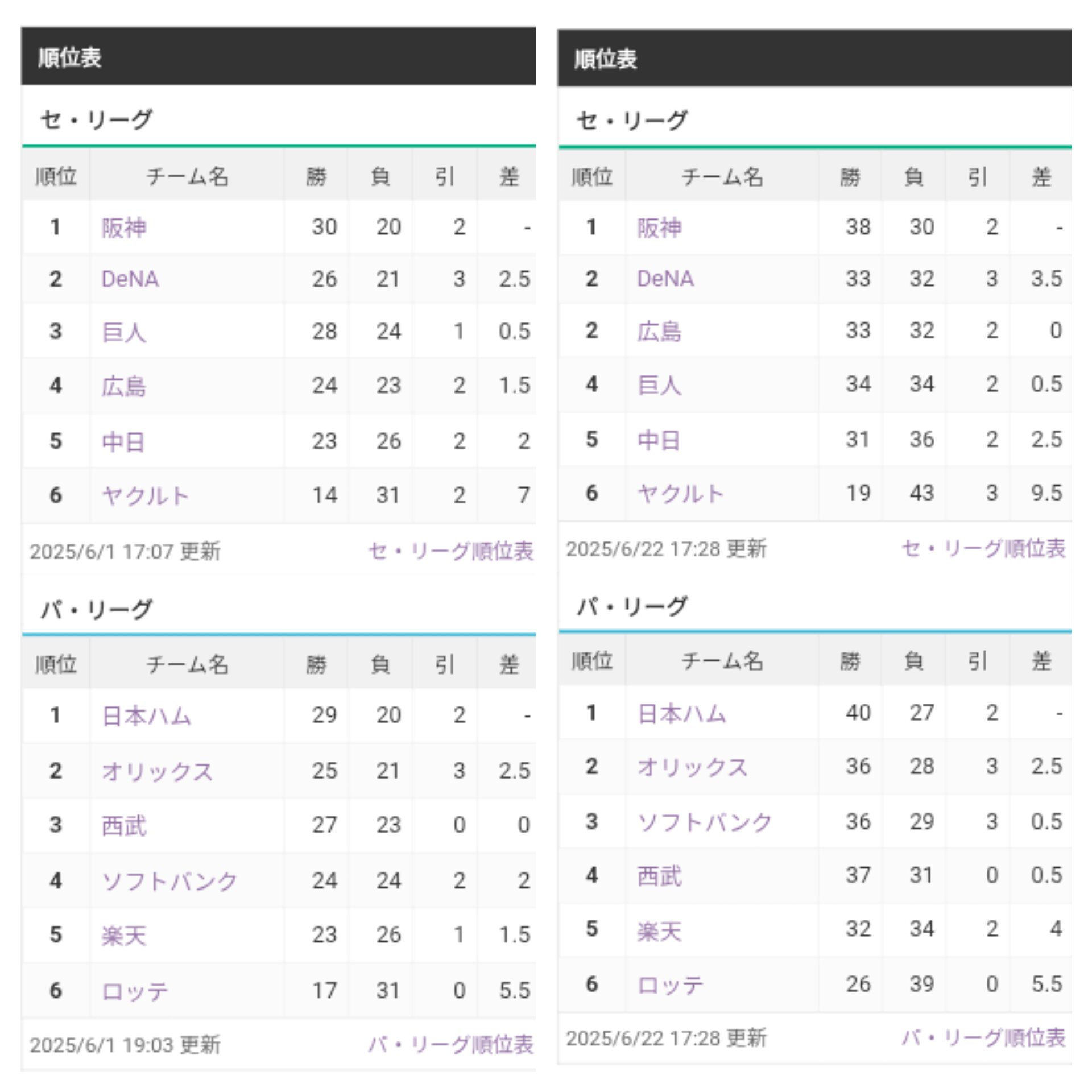Open パ・リーグ順位表 link updated 2025/6/22

983,1037
